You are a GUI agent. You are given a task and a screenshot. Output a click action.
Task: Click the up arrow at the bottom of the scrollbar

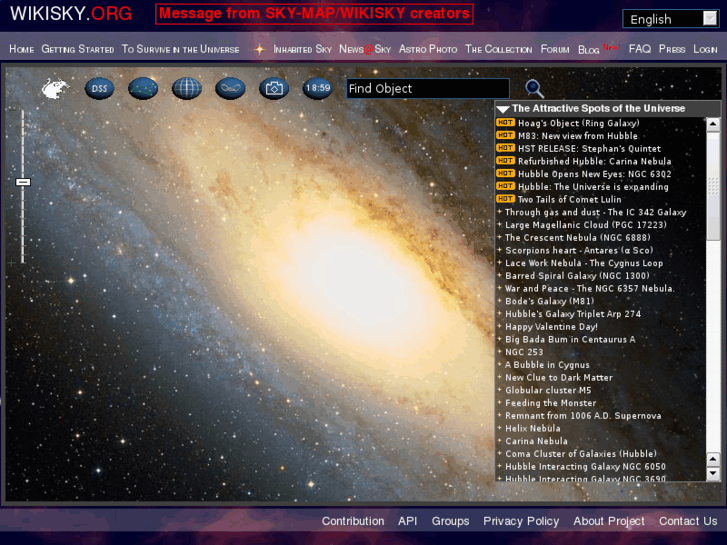click(x=713, y=459)
